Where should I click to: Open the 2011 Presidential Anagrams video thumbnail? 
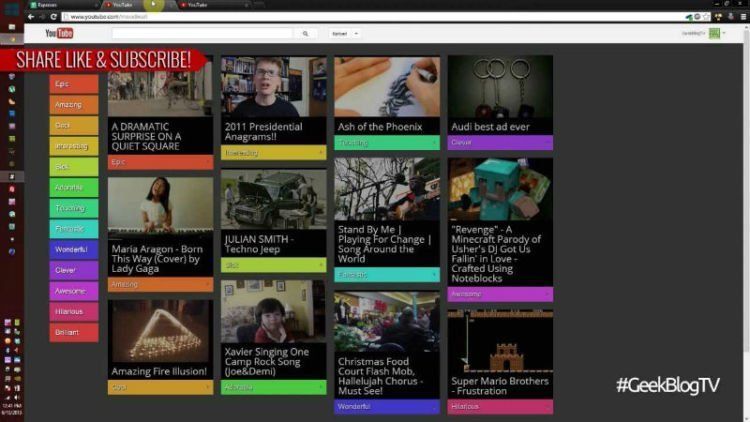[274, 86]
